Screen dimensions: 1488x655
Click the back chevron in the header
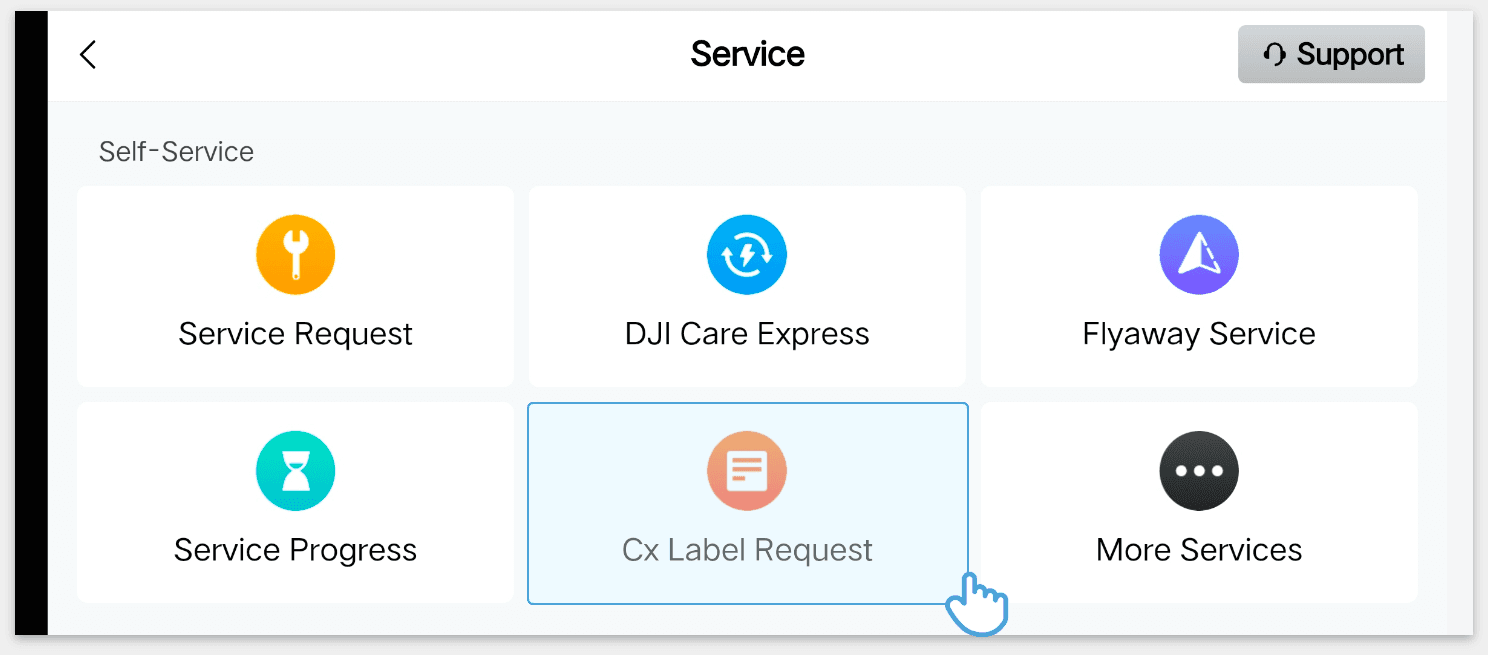pos(87,55)
